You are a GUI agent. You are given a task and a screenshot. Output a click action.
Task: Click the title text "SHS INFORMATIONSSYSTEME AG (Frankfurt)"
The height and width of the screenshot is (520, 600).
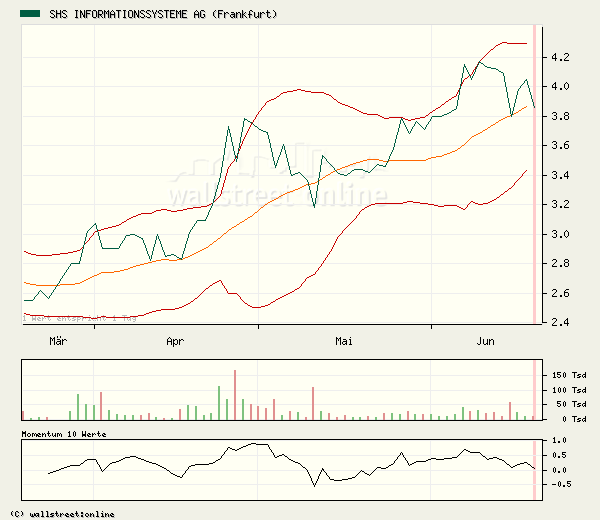163,15
